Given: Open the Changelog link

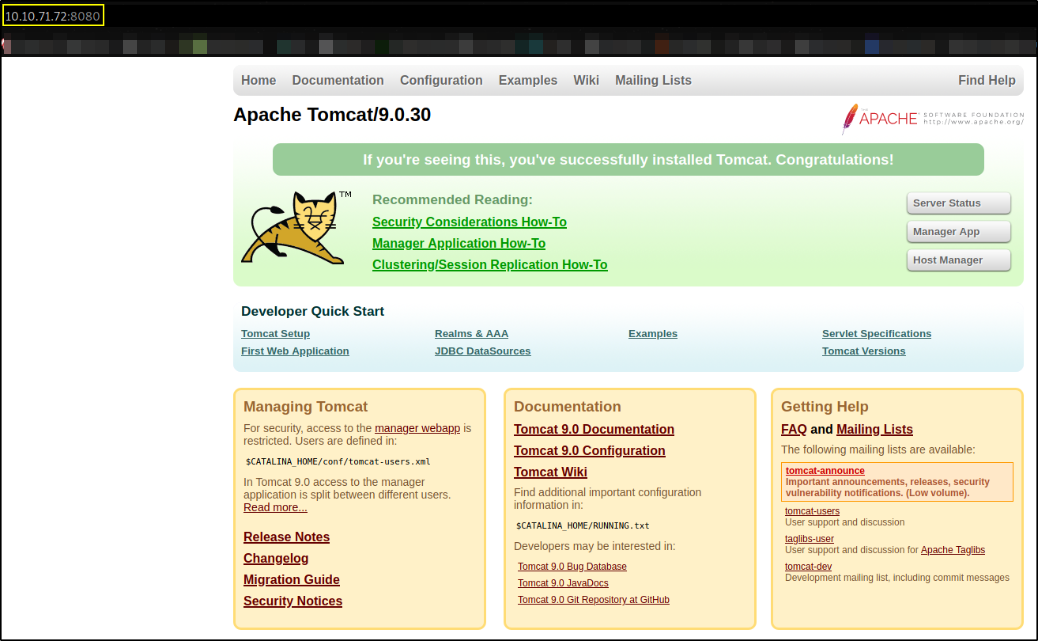Looking at the screenshot, I should click(x=275, y=558).
